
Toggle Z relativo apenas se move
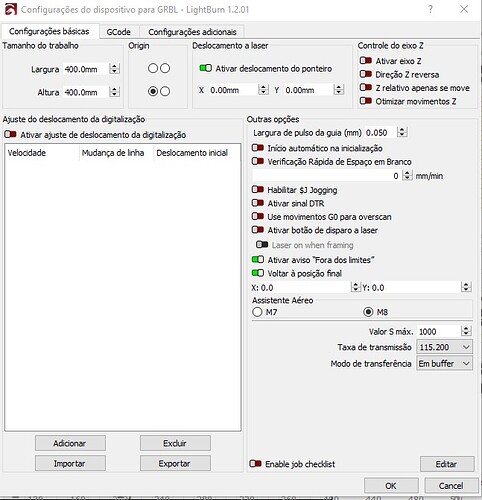coord(366,87)
